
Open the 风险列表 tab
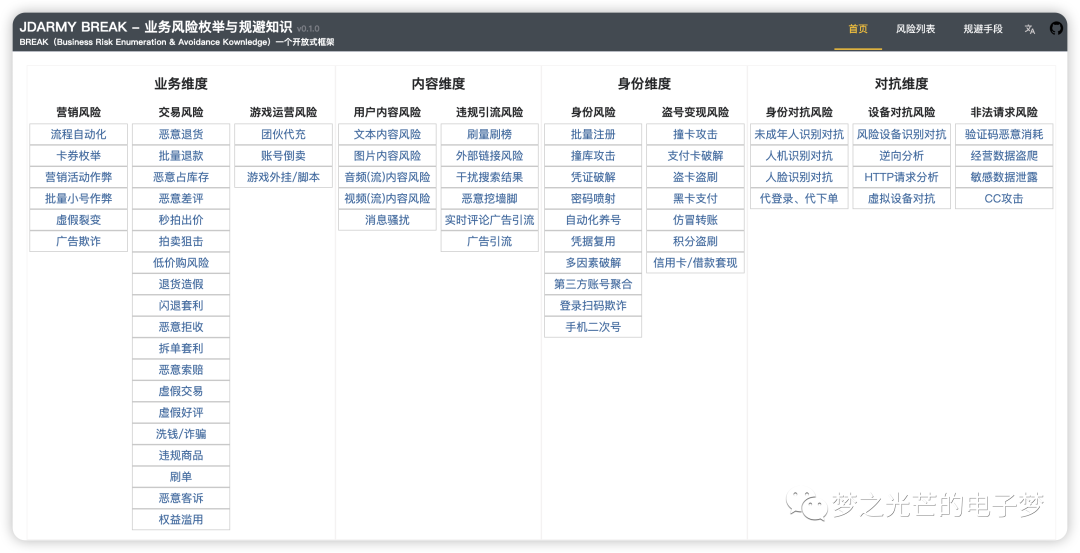[915, 29]
